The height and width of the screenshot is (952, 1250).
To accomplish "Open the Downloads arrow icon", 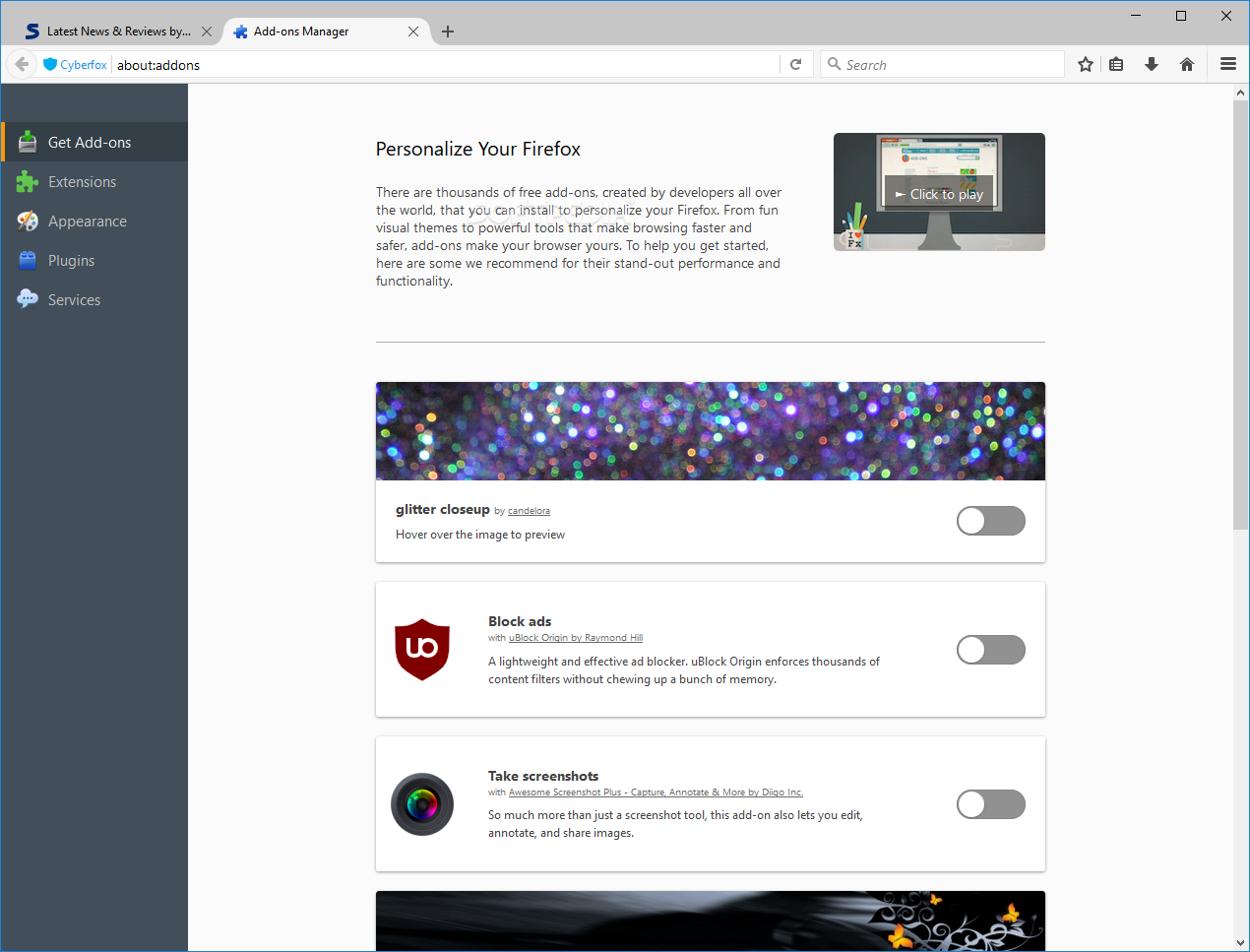I will point(1152,64).
